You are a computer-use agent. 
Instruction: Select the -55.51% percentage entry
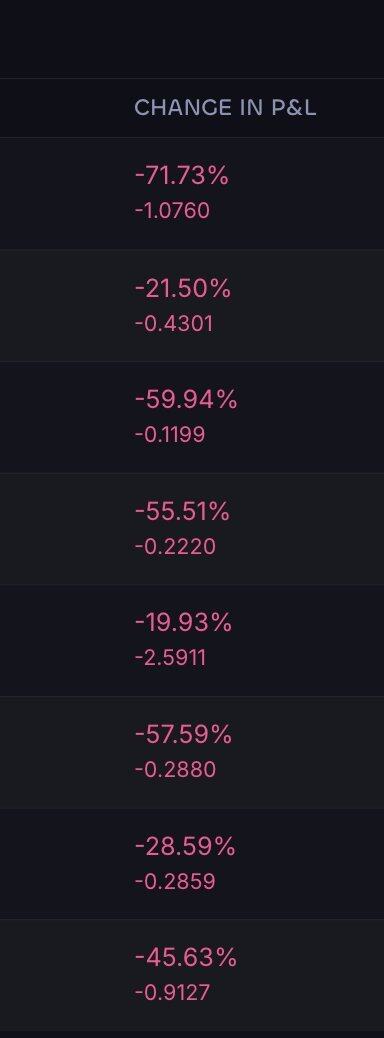coord(182,512)
